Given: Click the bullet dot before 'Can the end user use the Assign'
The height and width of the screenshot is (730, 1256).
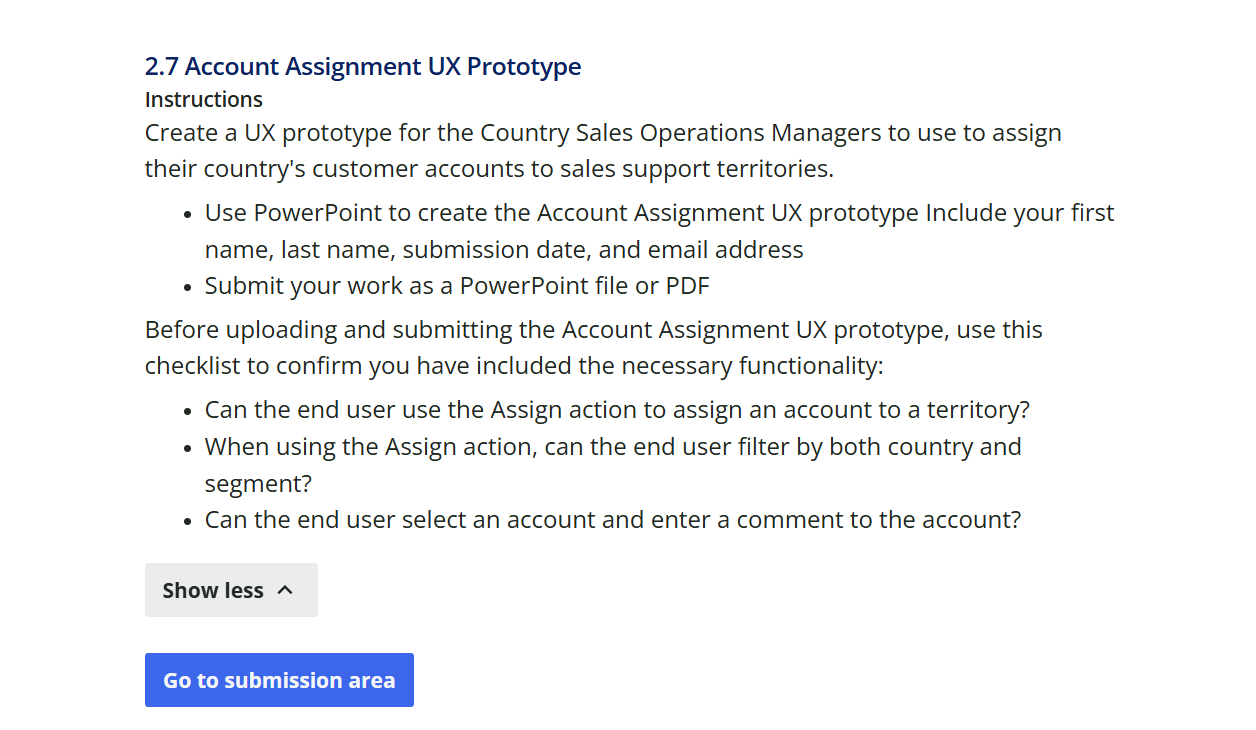Looking at the screenshot, I should [188, 411].
